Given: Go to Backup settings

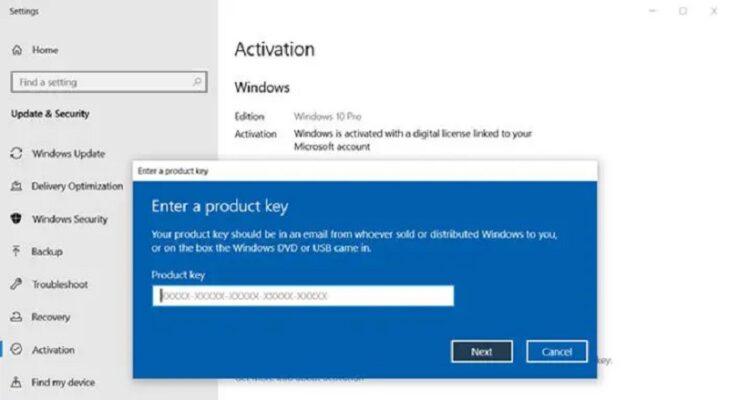Looking at the screenshot, I should pyautogui.click(x=46, y=252).
